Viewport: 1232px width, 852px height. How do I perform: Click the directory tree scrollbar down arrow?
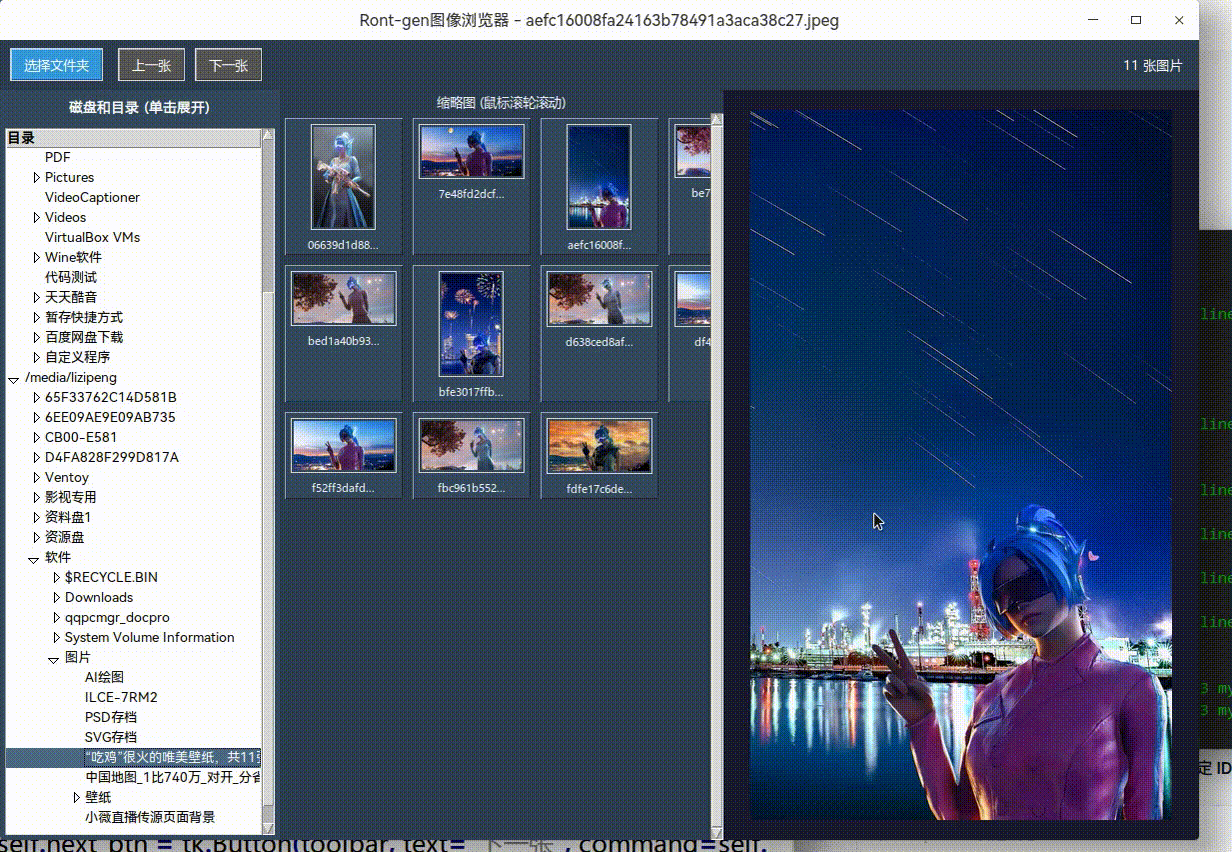268,829
